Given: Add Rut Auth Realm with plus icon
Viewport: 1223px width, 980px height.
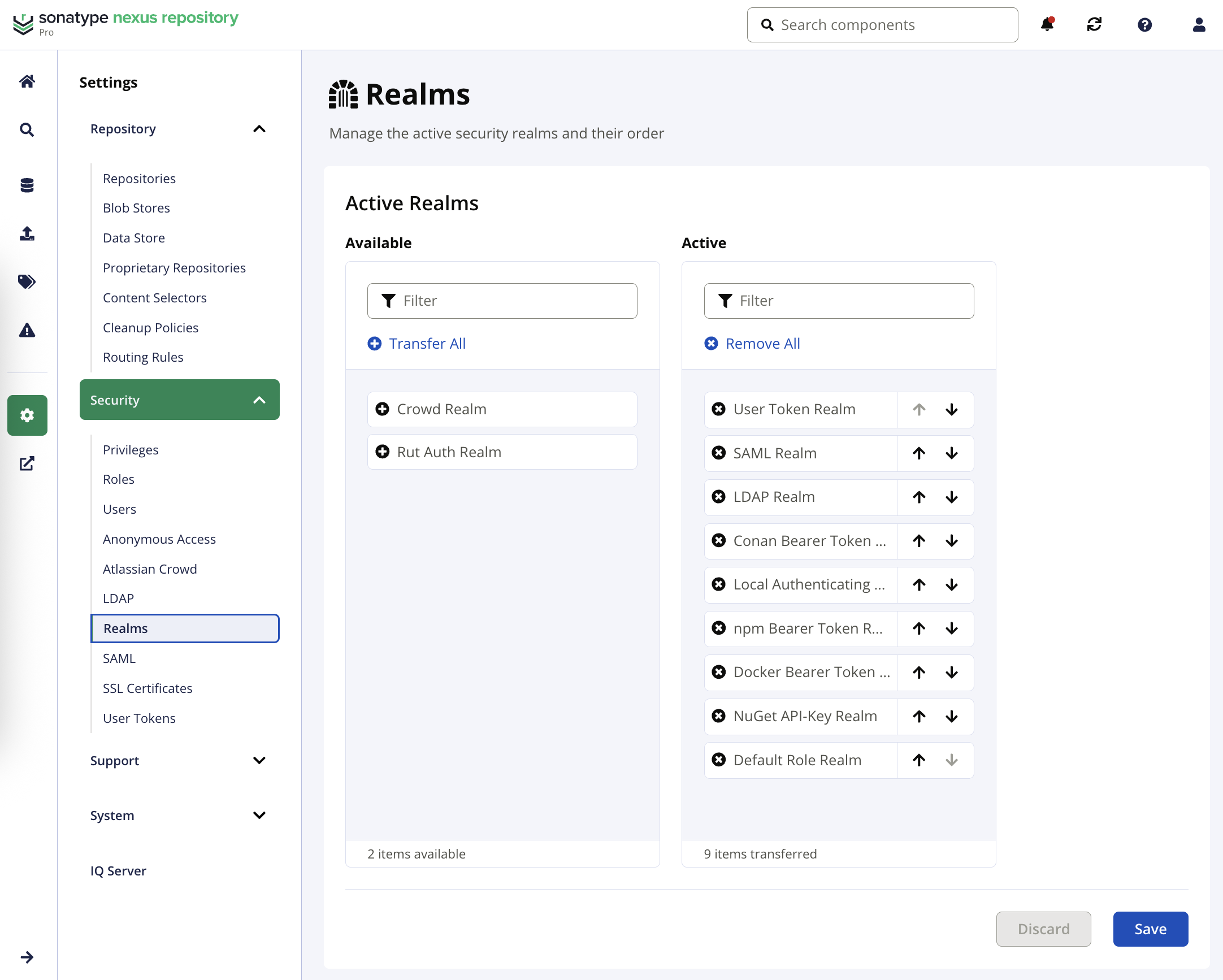Looking at the screenshot, I should [x=383, y=452].
